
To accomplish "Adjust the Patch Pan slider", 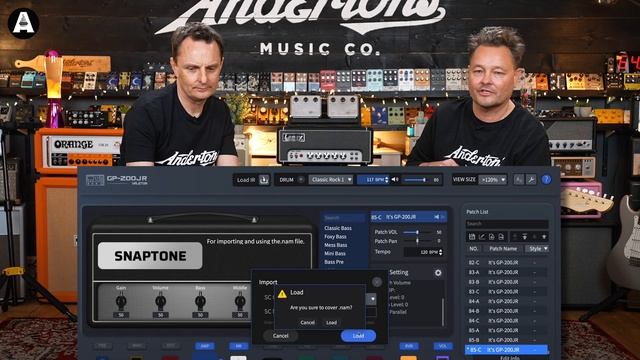I will point(418,241).
